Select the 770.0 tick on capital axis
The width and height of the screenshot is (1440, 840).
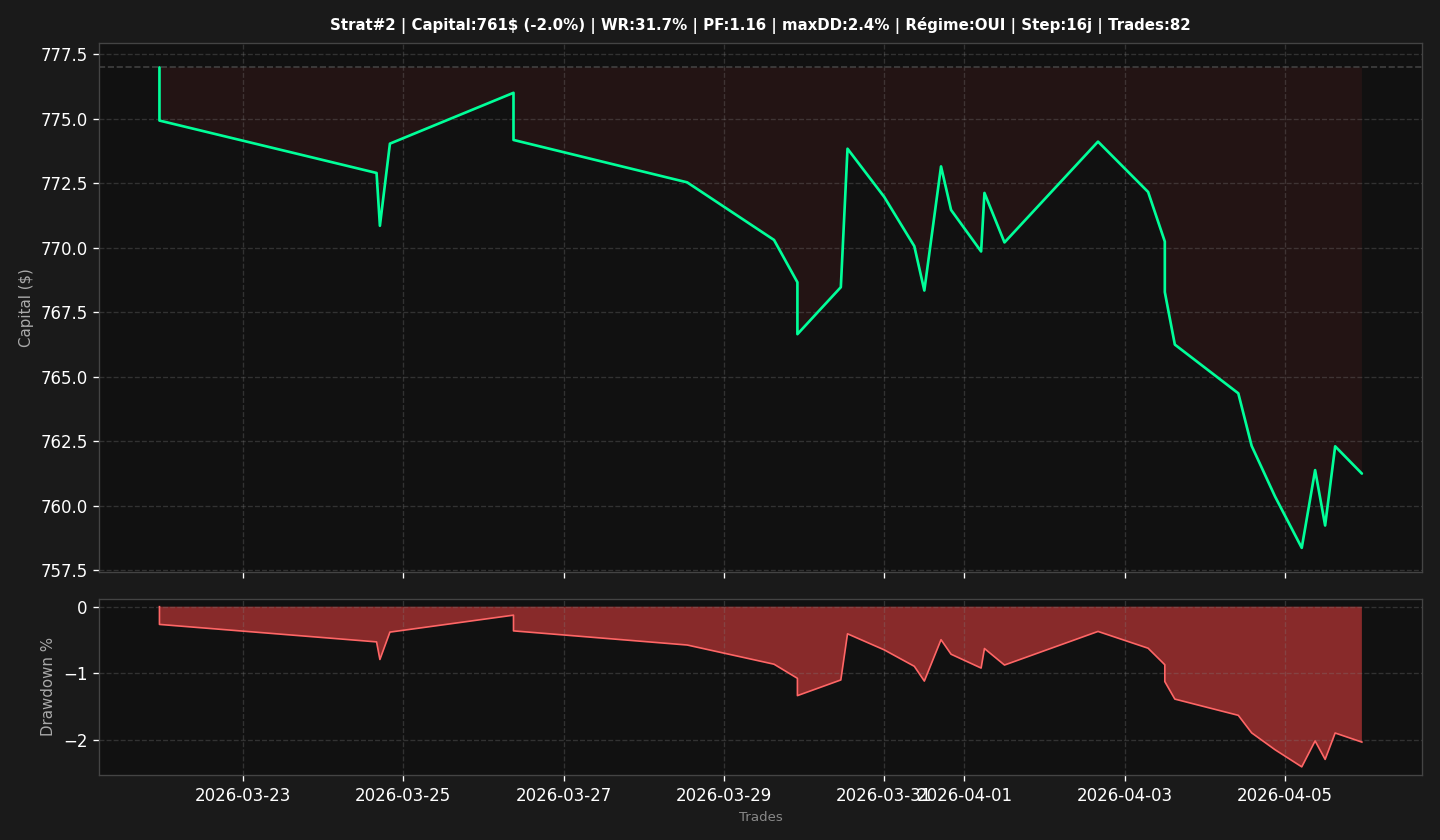click(64, 248)
